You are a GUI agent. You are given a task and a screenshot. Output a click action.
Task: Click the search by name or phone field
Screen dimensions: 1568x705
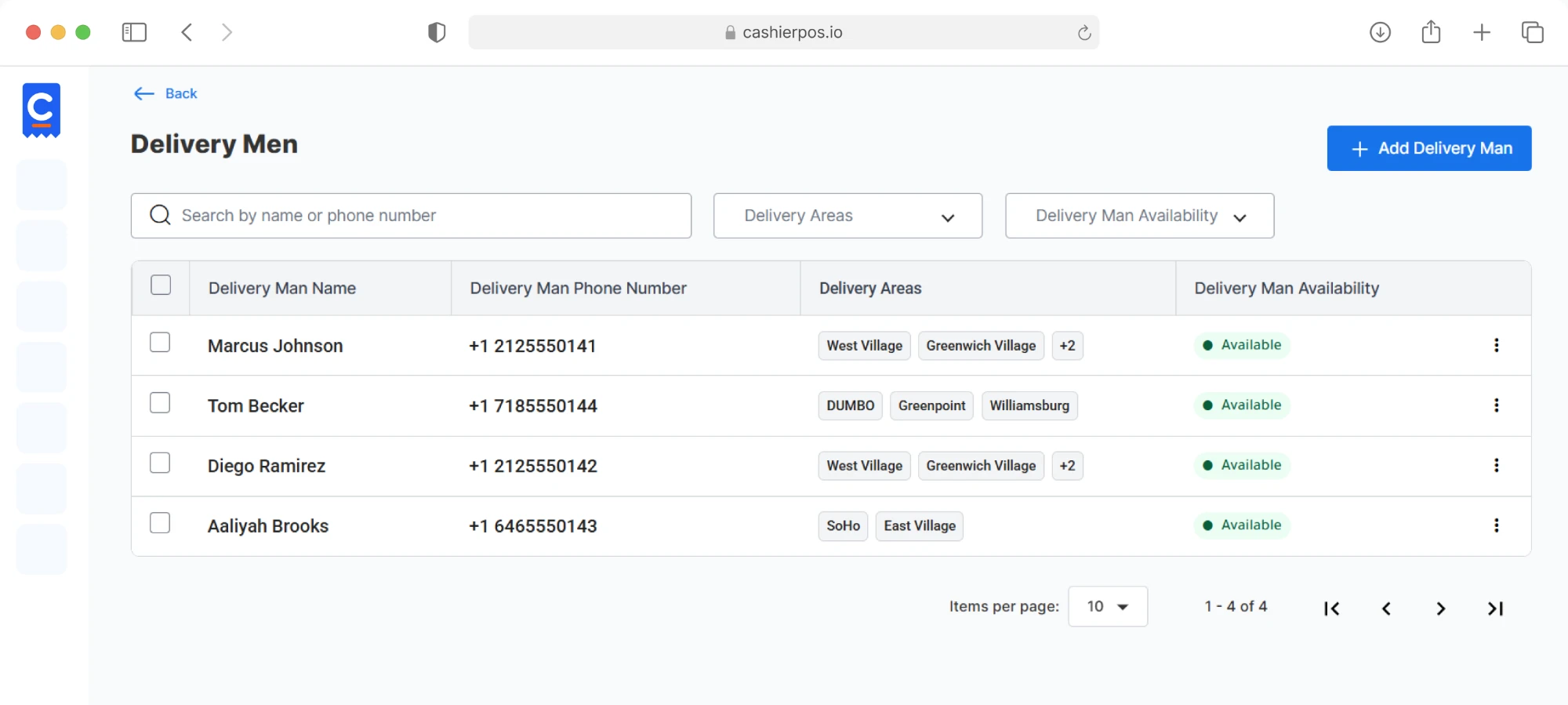click(411, 216)
